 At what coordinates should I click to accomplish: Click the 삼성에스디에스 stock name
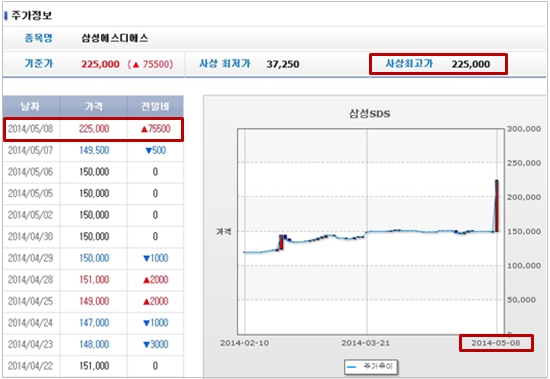[115, 38]
